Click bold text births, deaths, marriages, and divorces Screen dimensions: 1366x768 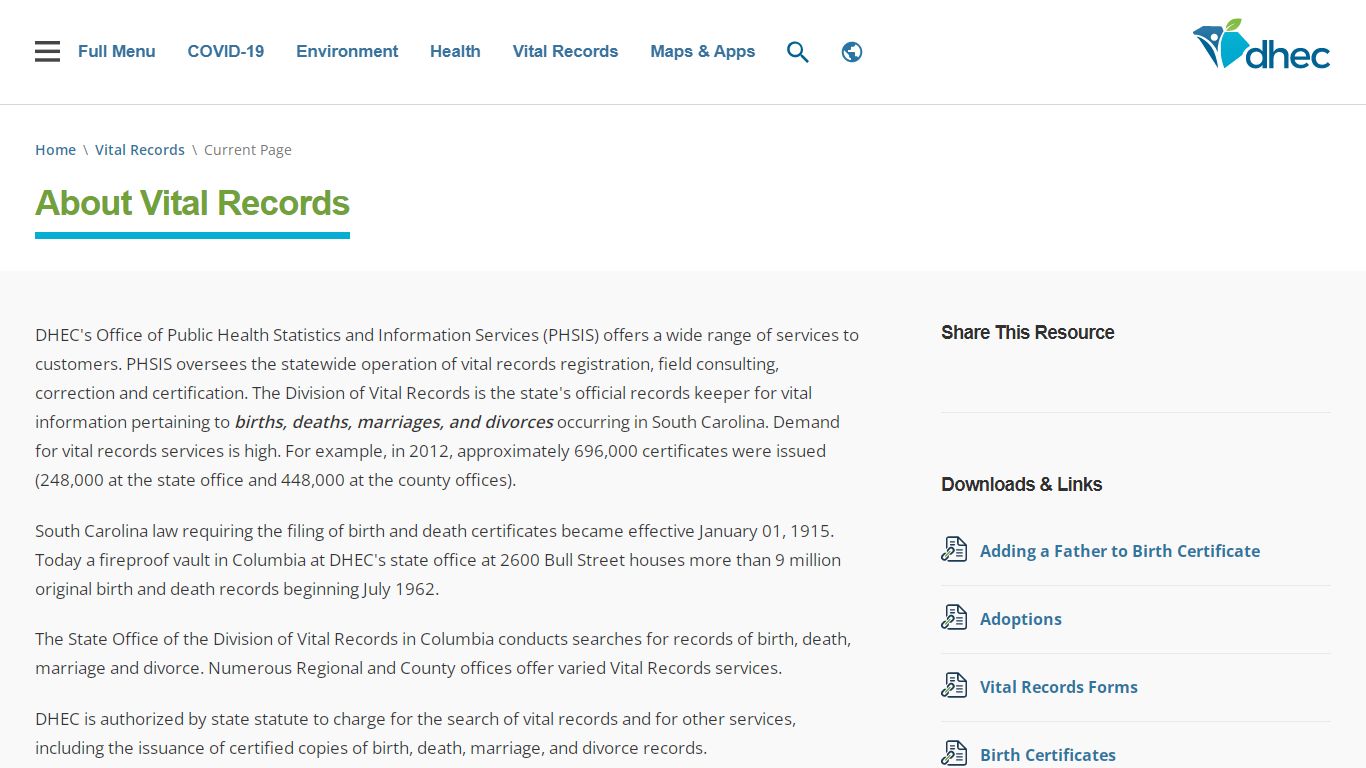tap(394, 422)
